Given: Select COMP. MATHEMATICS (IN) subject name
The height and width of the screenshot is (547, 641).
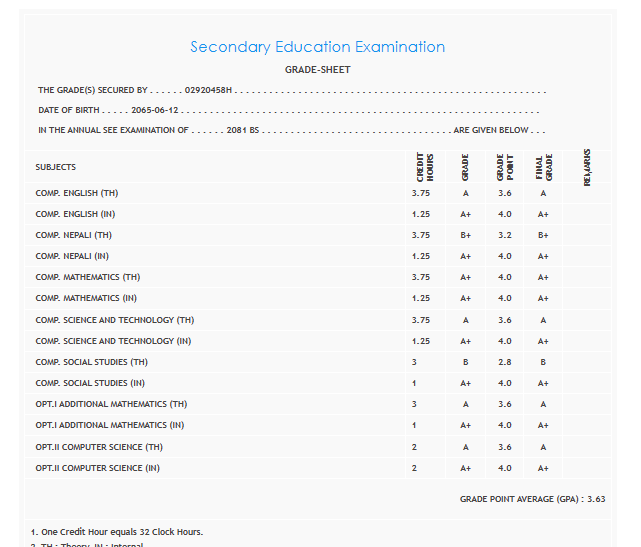Looking at the screenshot, I should tap(88, 298).
